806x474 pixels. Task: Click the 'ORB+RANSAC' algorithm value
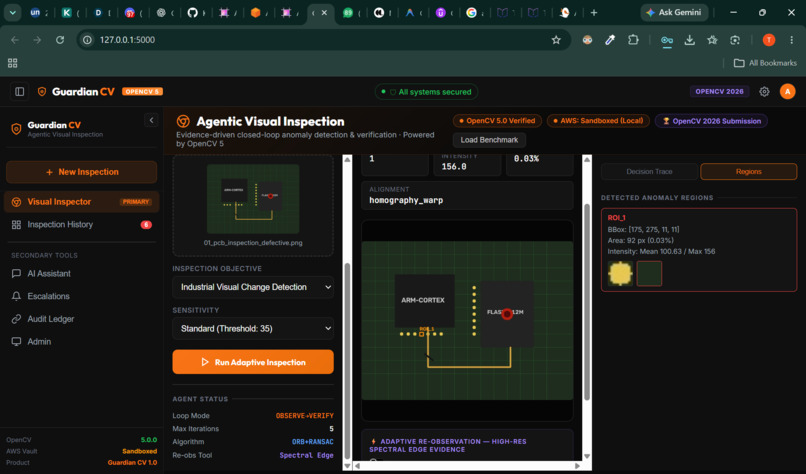(313, 442)
